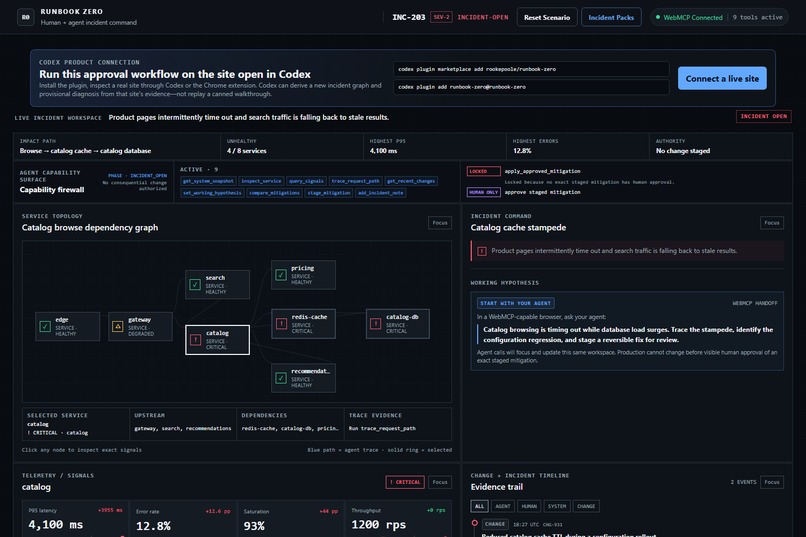Click 'Run trace_request_path' trace evidence text
The width and height of the screenshot is (806, 537).
[x=382, y=428]
